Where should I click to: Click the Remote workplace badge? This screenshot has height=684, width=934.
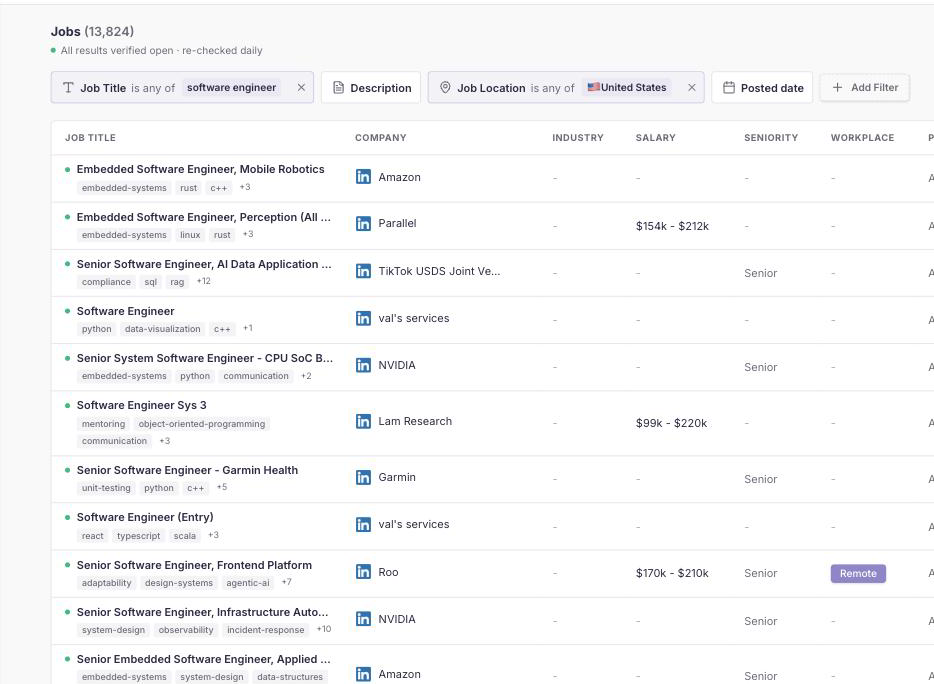(858, 573)
